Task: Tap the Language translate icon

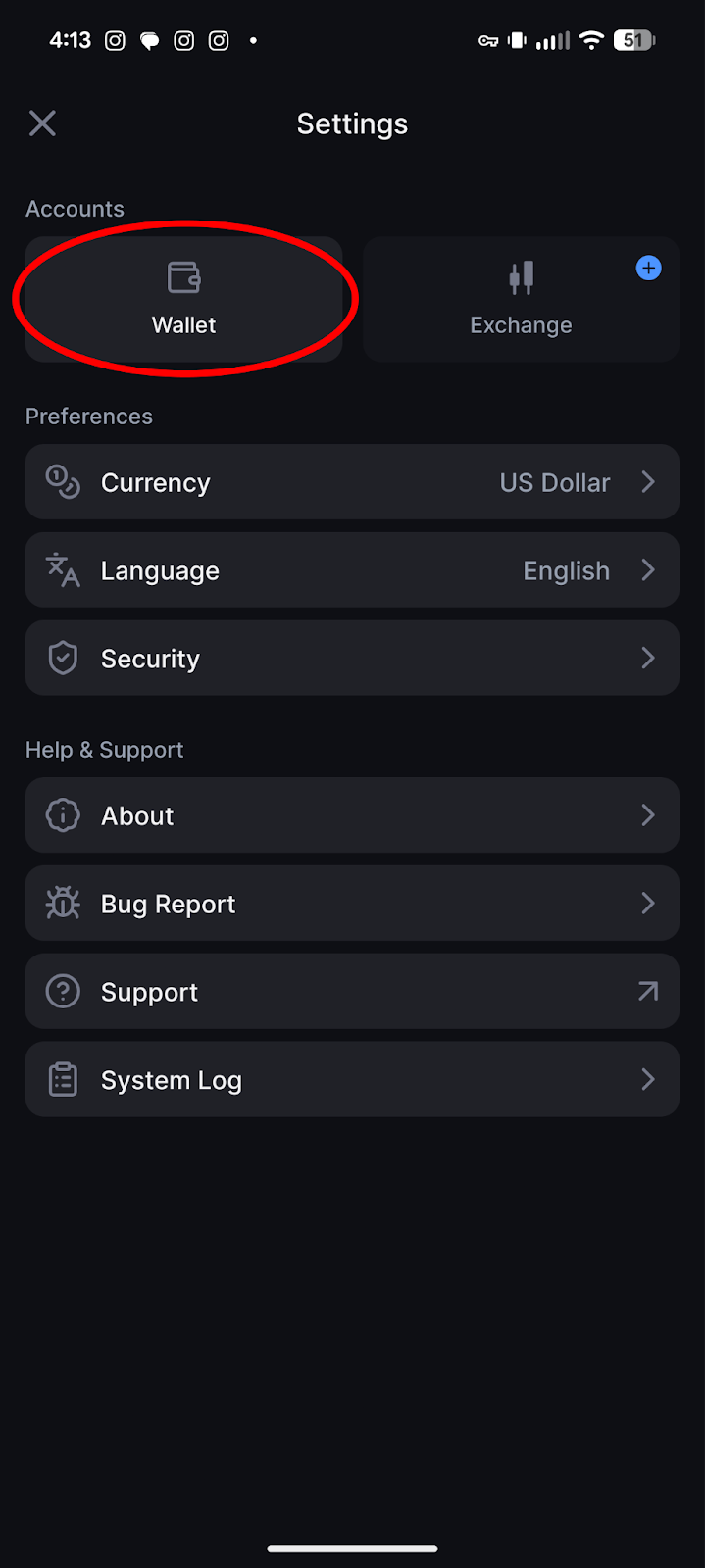Action: [x=63, y=570]
